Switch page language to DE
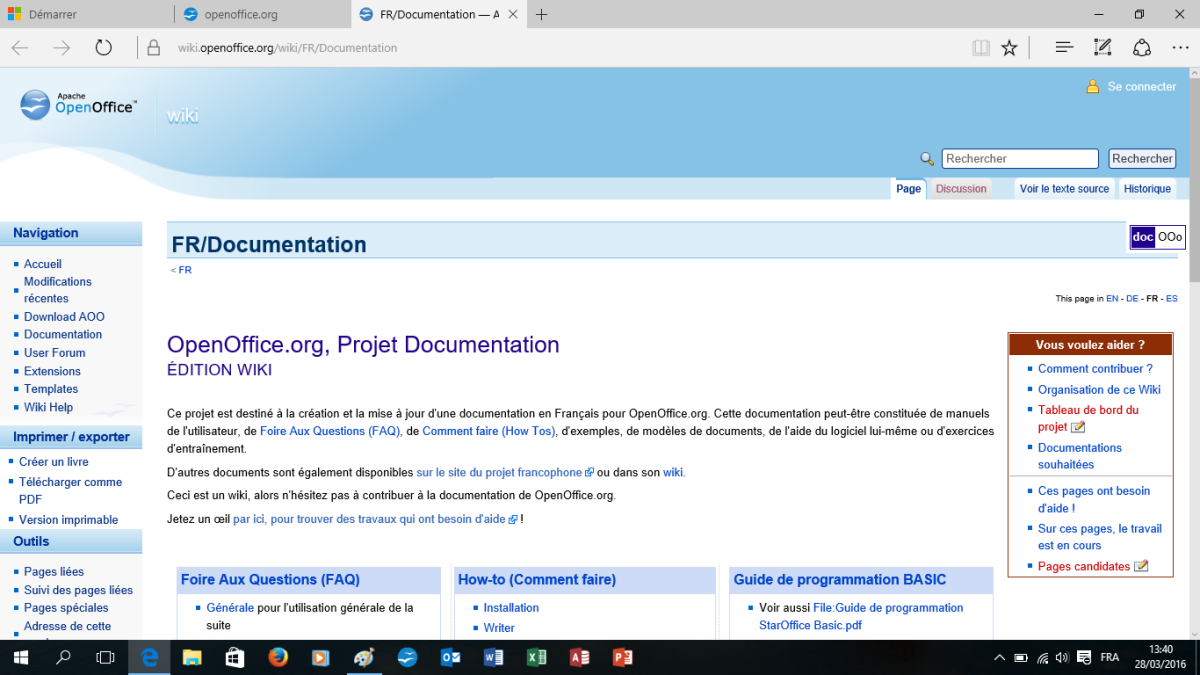The height and width of the screenshot is (675, 1200). (1132, 299)
